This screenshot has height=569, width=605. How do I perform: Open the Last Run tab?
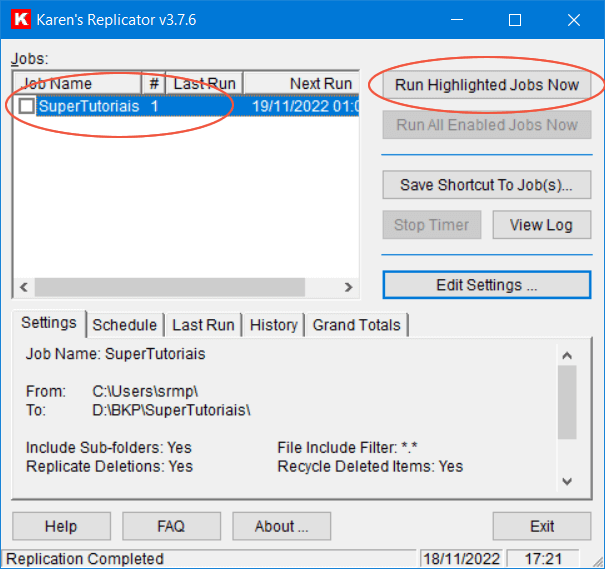tap(203, 325)
